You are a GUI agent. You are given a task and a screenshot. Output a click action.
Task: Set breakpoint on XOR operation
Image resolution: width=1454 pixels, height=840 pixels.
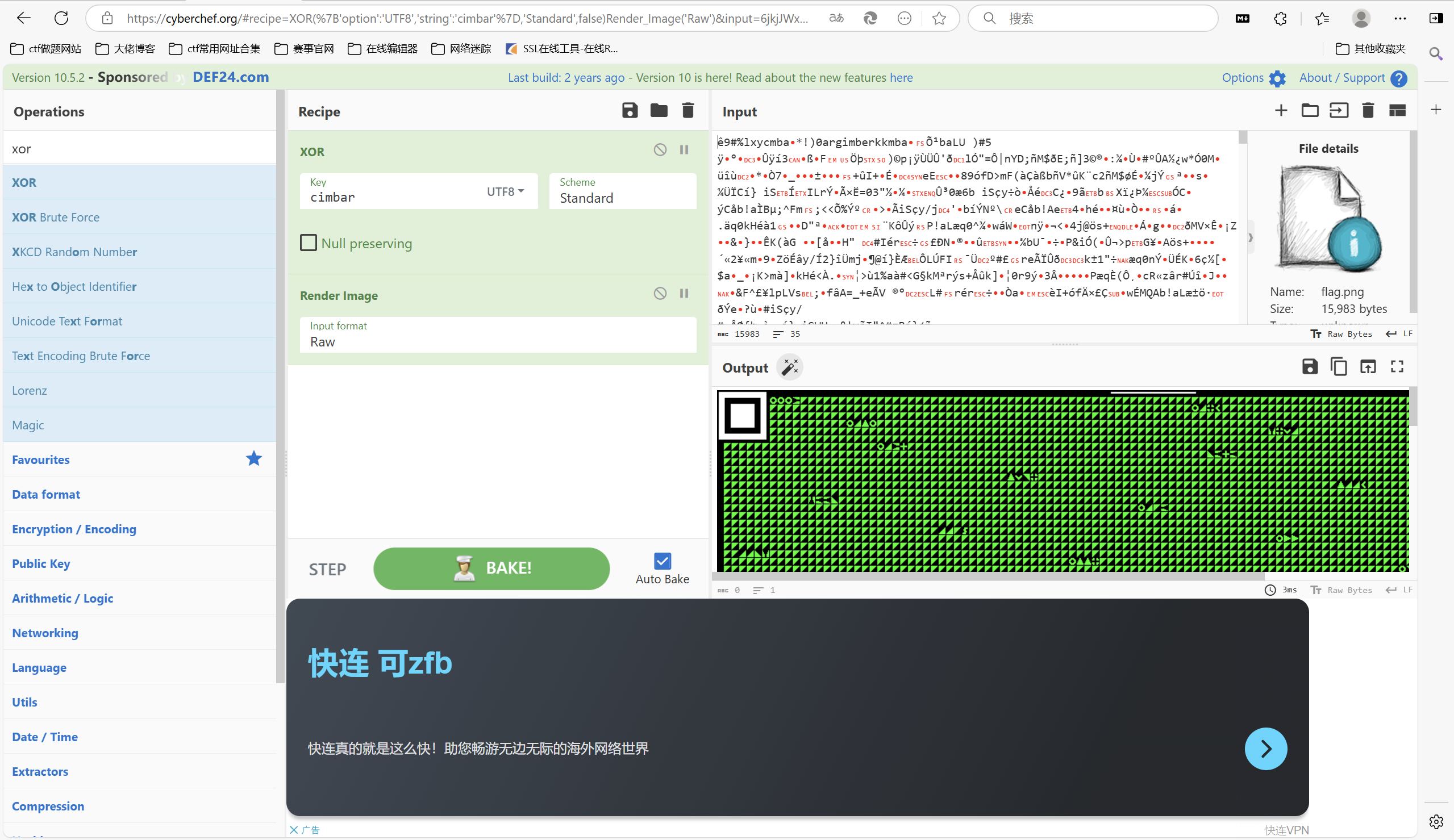click(x=684, y=150)
